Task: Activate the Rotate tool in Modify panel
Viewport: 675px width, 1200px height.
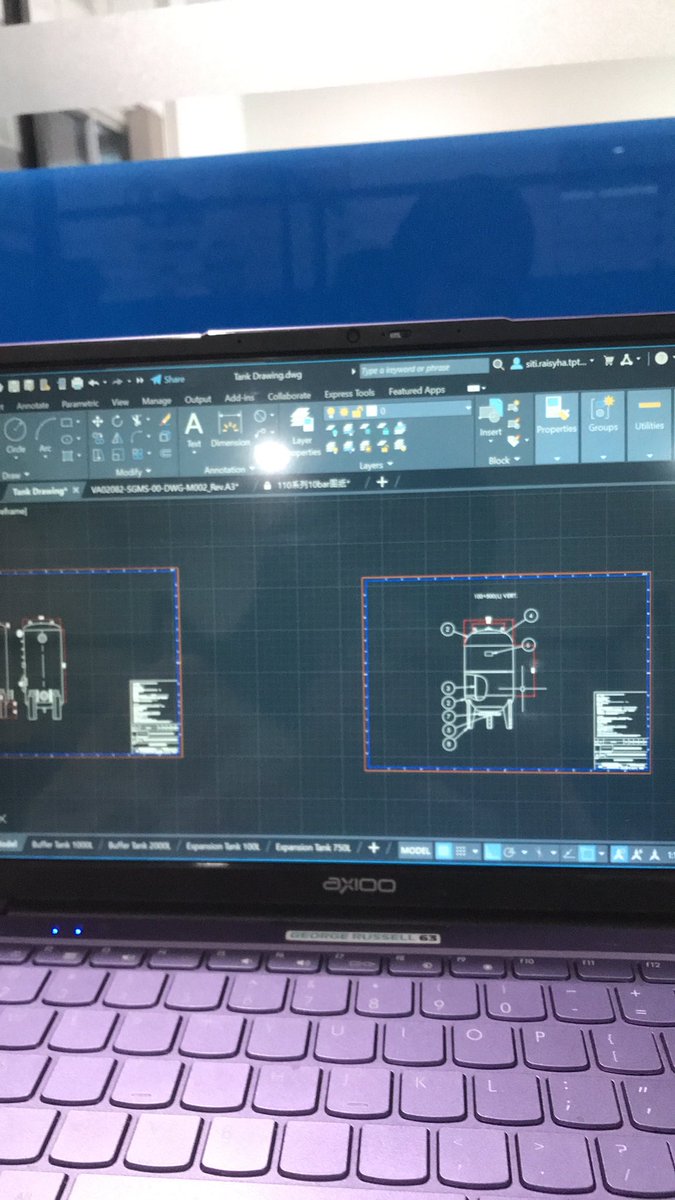Action: coord(117,421)
